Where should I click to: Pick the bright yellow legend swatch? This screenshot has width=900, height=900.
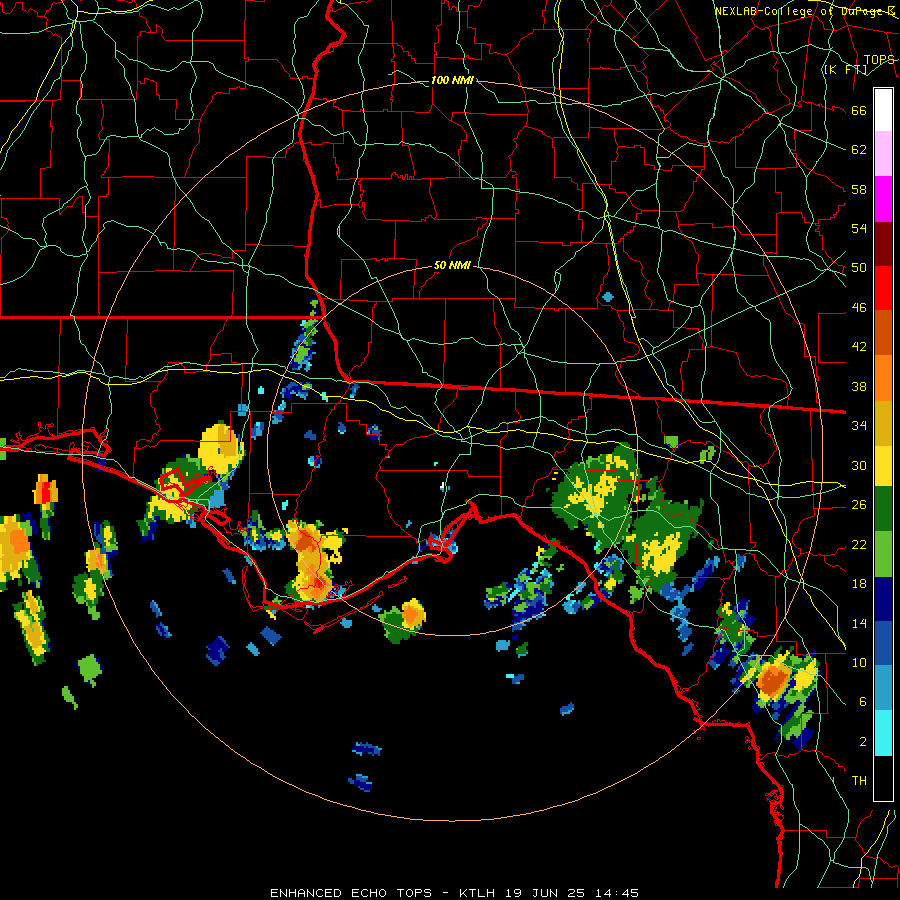click(883, 465)
